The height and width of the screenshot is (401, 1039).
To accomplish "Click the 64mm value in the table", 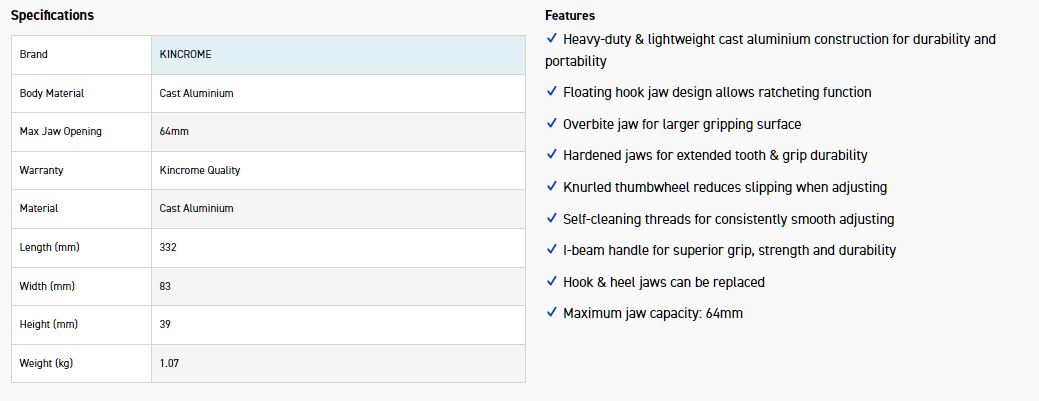I will [x=172, y=131].
